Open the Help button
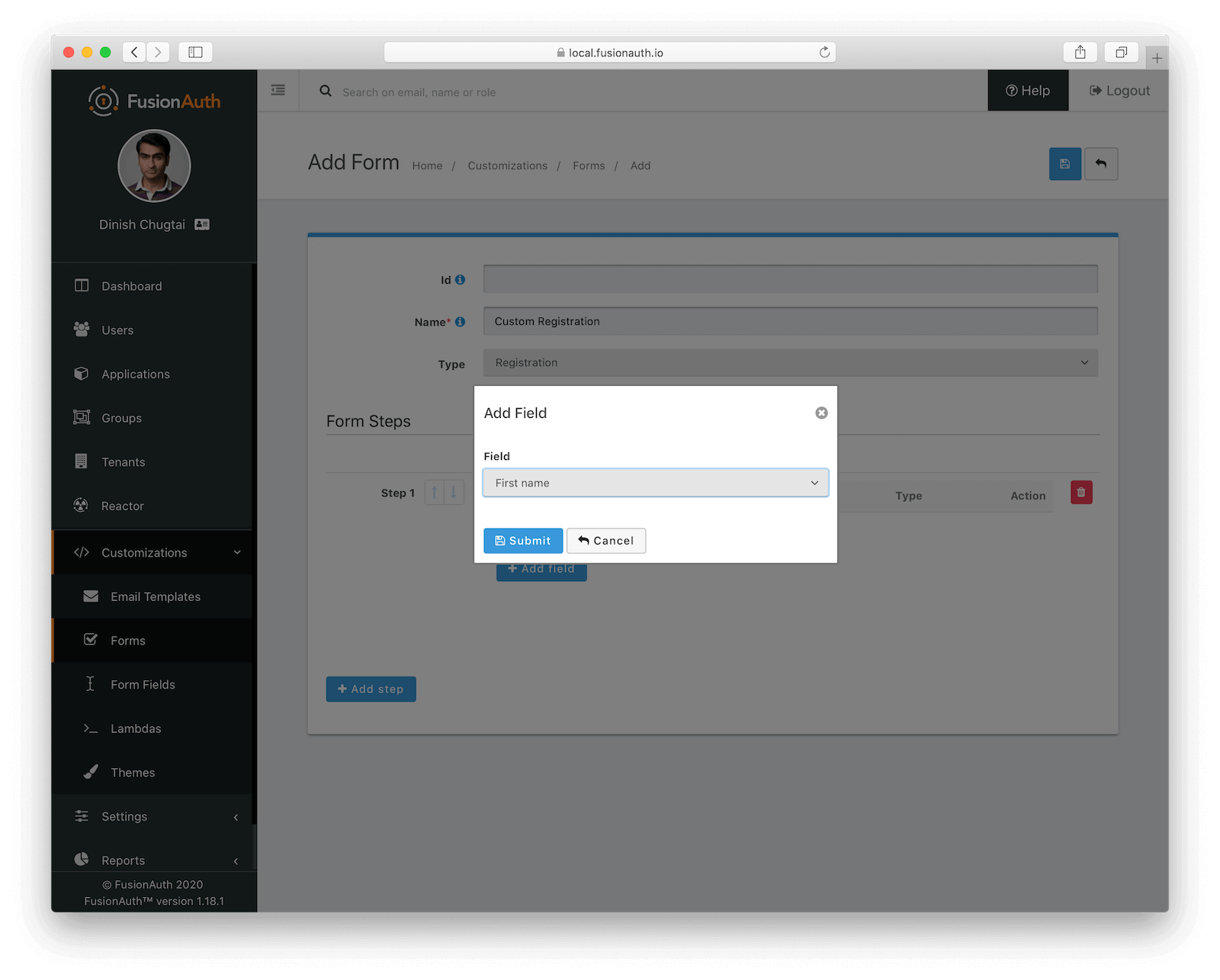1220x980 pixels. click(x=1028, y=90)
